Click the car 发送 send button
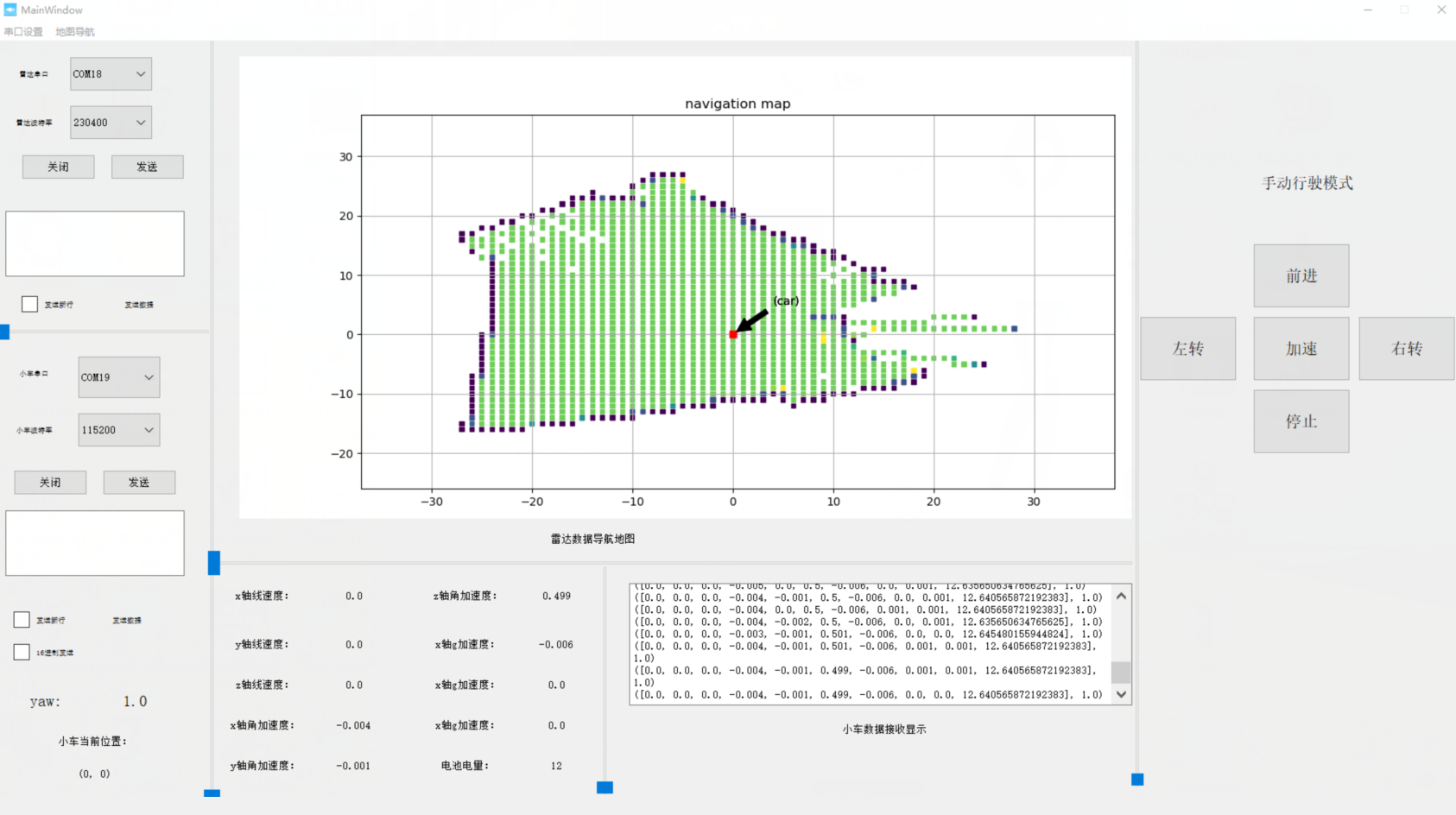 pyautogui.click(x=139, y=482)
